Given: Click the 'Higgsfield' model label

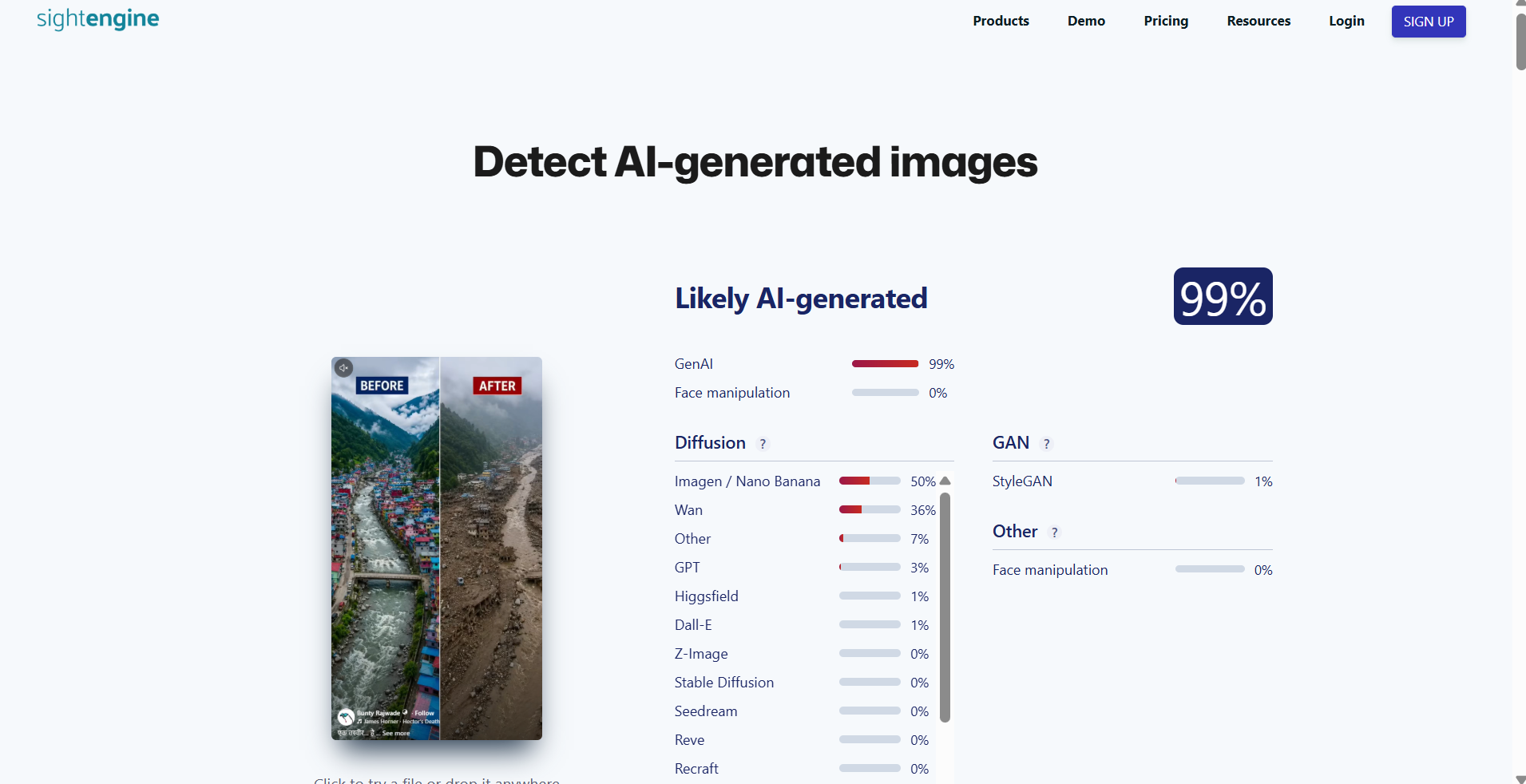Looking at the screenshot, I should 707,596.
